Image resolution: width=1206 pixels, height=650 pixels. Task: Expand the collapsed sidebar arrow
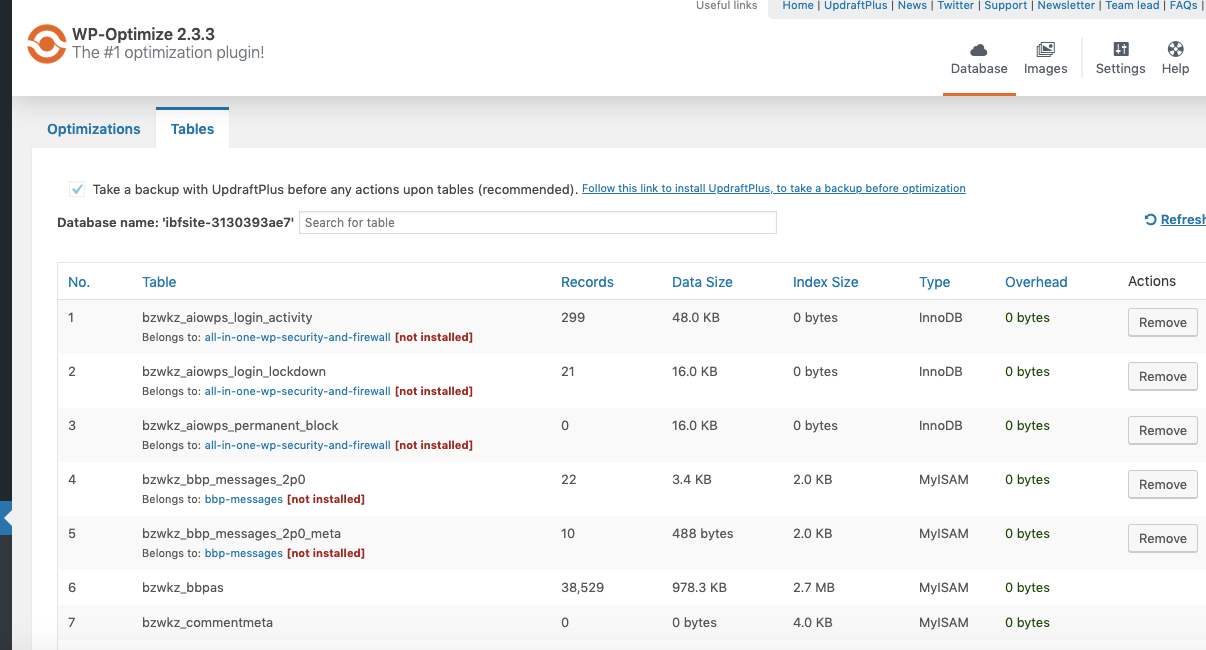pyautogui.click(x=6, y=519)
